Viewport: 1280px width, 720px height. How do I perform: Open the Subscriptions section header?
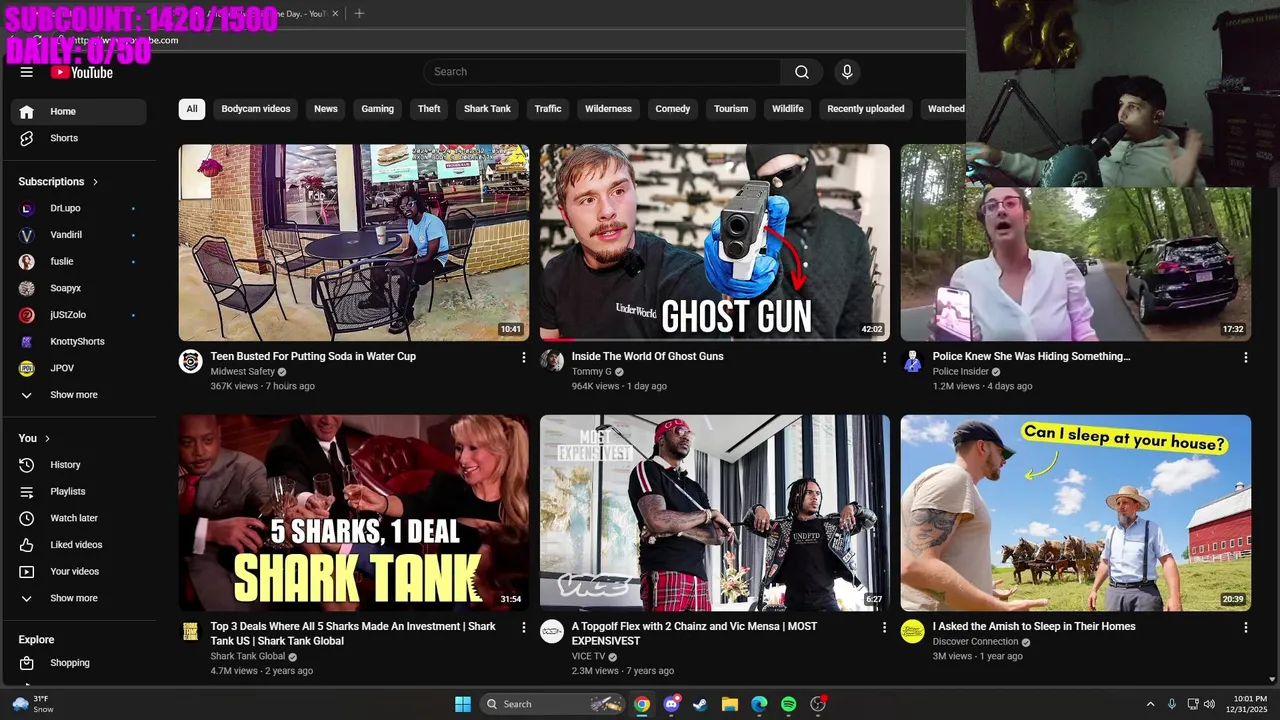coord(59,182)
